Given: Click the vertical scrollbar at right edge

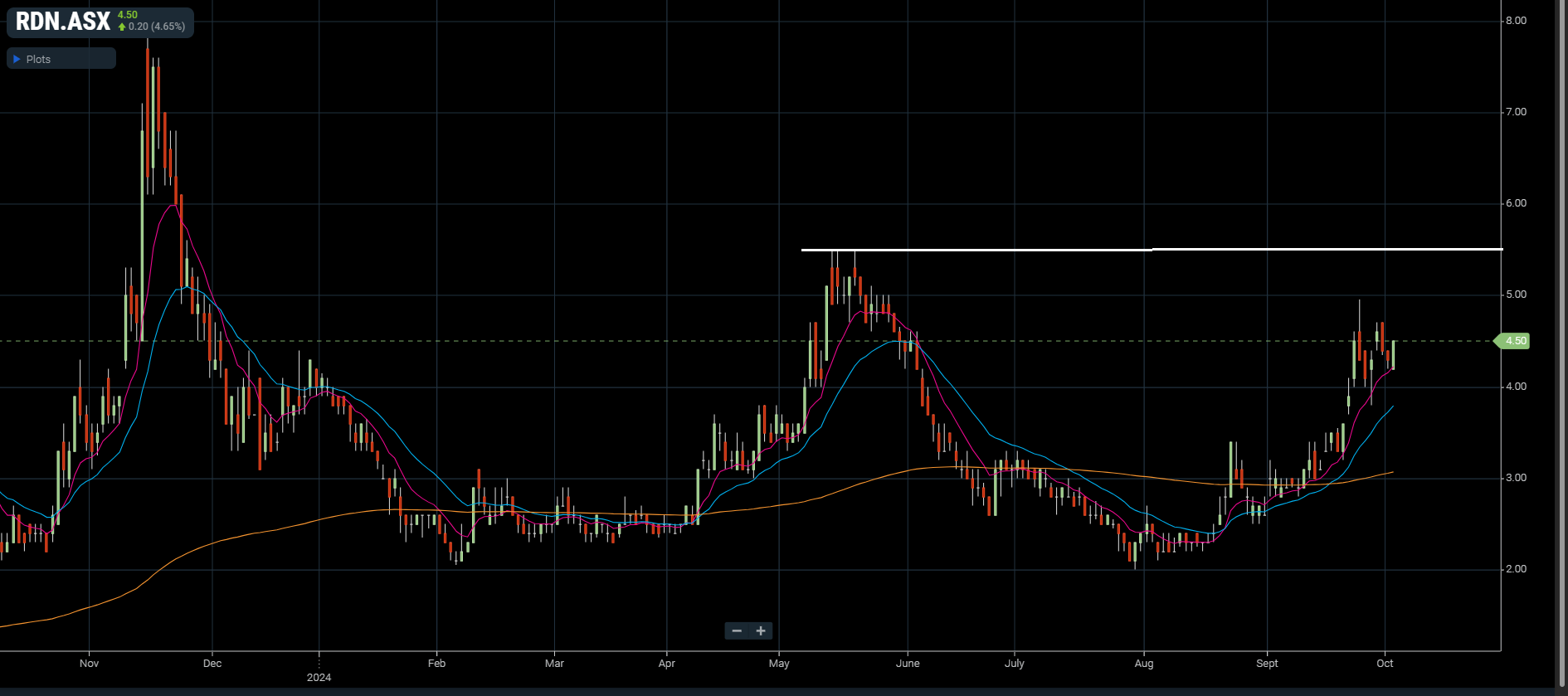Looking at the screenshot, I should tap(1561, 343).
